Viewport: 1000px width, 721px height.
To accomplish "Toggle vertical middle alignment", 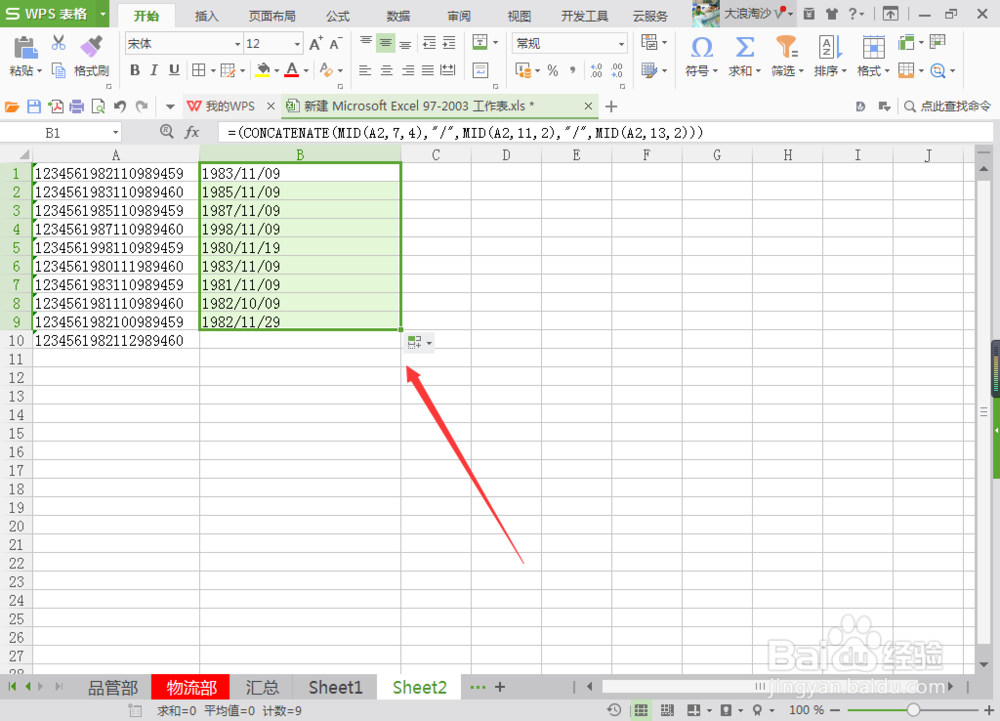I will pos(386,43).
